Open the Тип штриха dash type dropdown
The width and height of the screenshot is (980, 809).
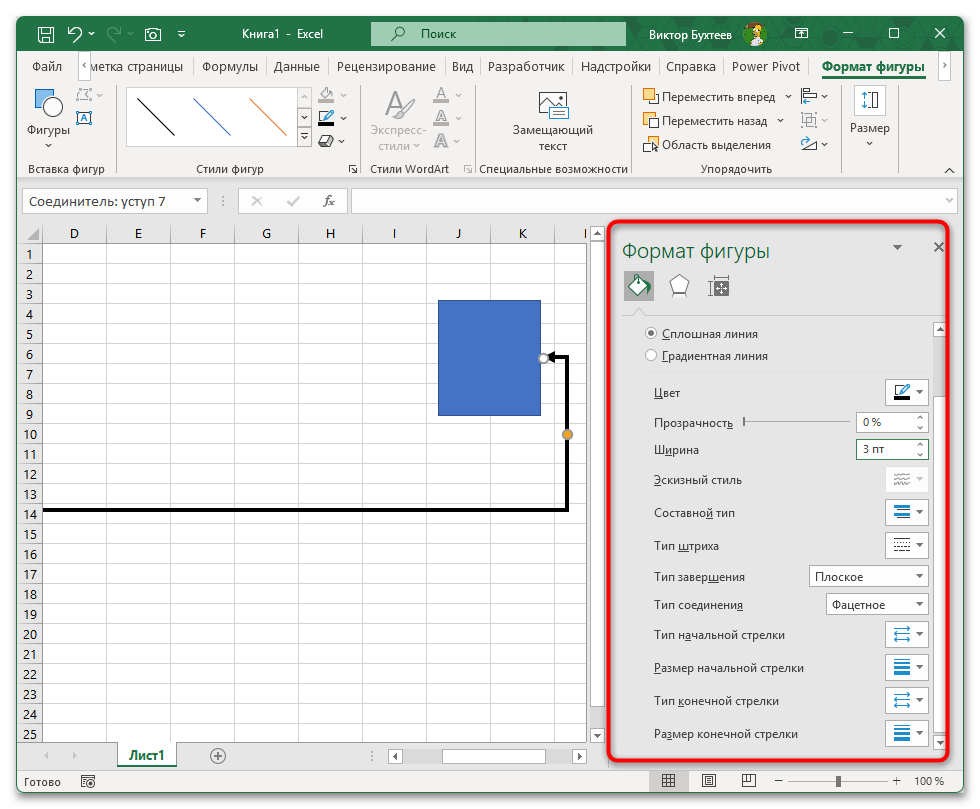(907, 545)
